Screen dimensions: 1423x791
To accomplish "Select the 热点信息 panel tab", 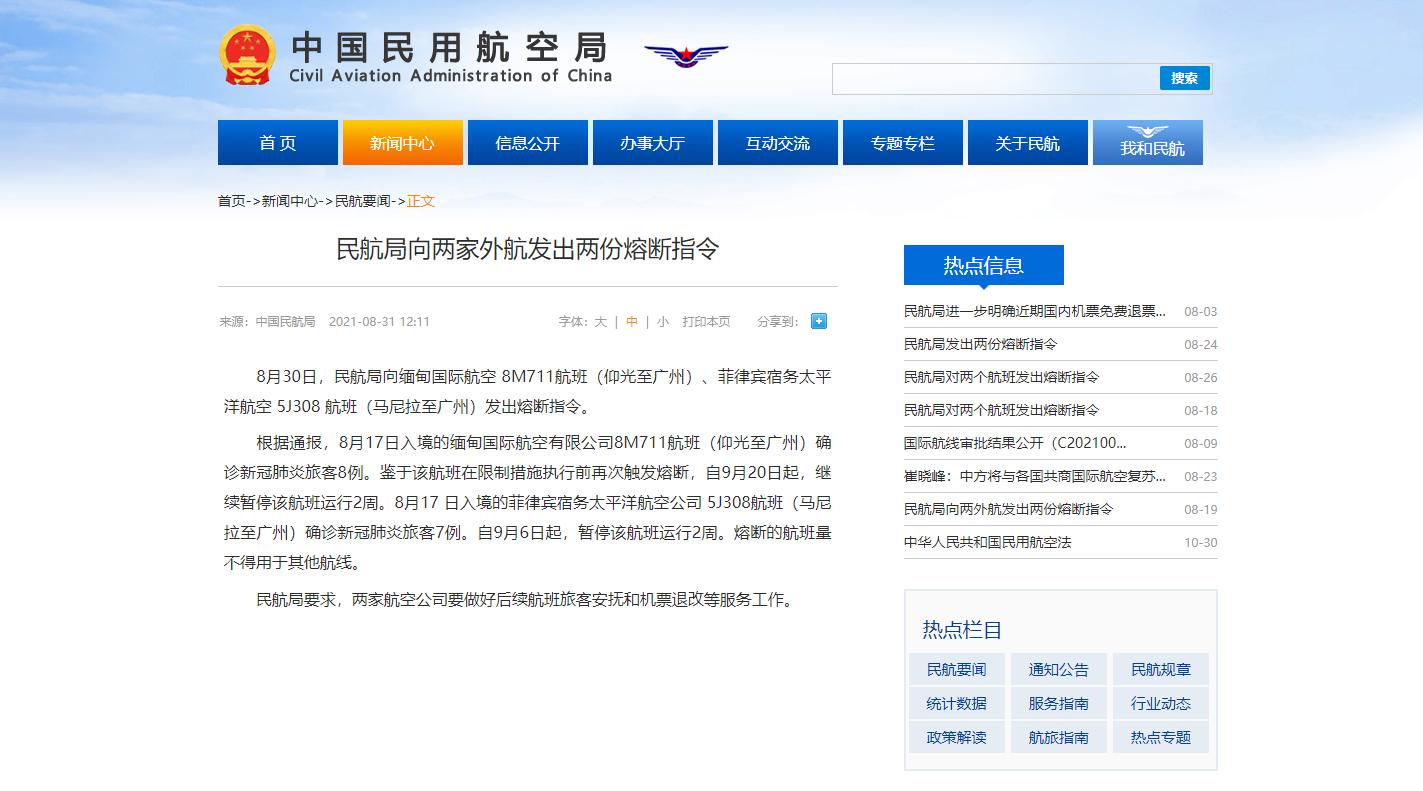I will (x=983, y=266).
